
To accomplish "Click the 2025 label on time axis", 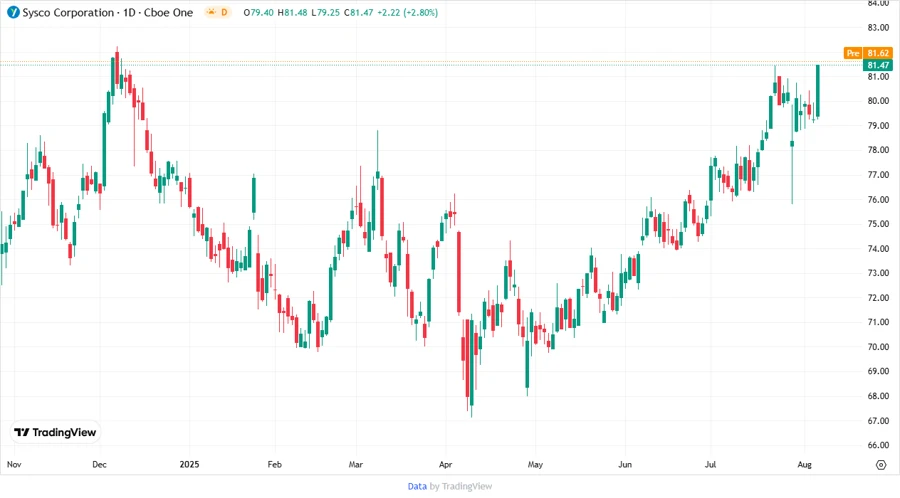I will [189, 464].
